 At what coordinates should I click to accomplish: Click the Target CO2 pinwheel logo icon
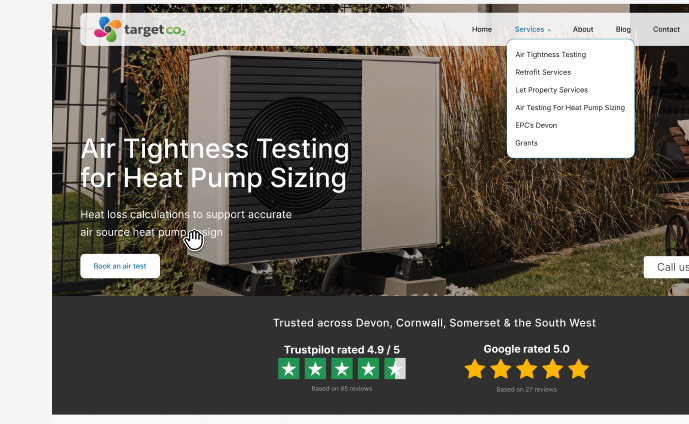coord(108,29)
